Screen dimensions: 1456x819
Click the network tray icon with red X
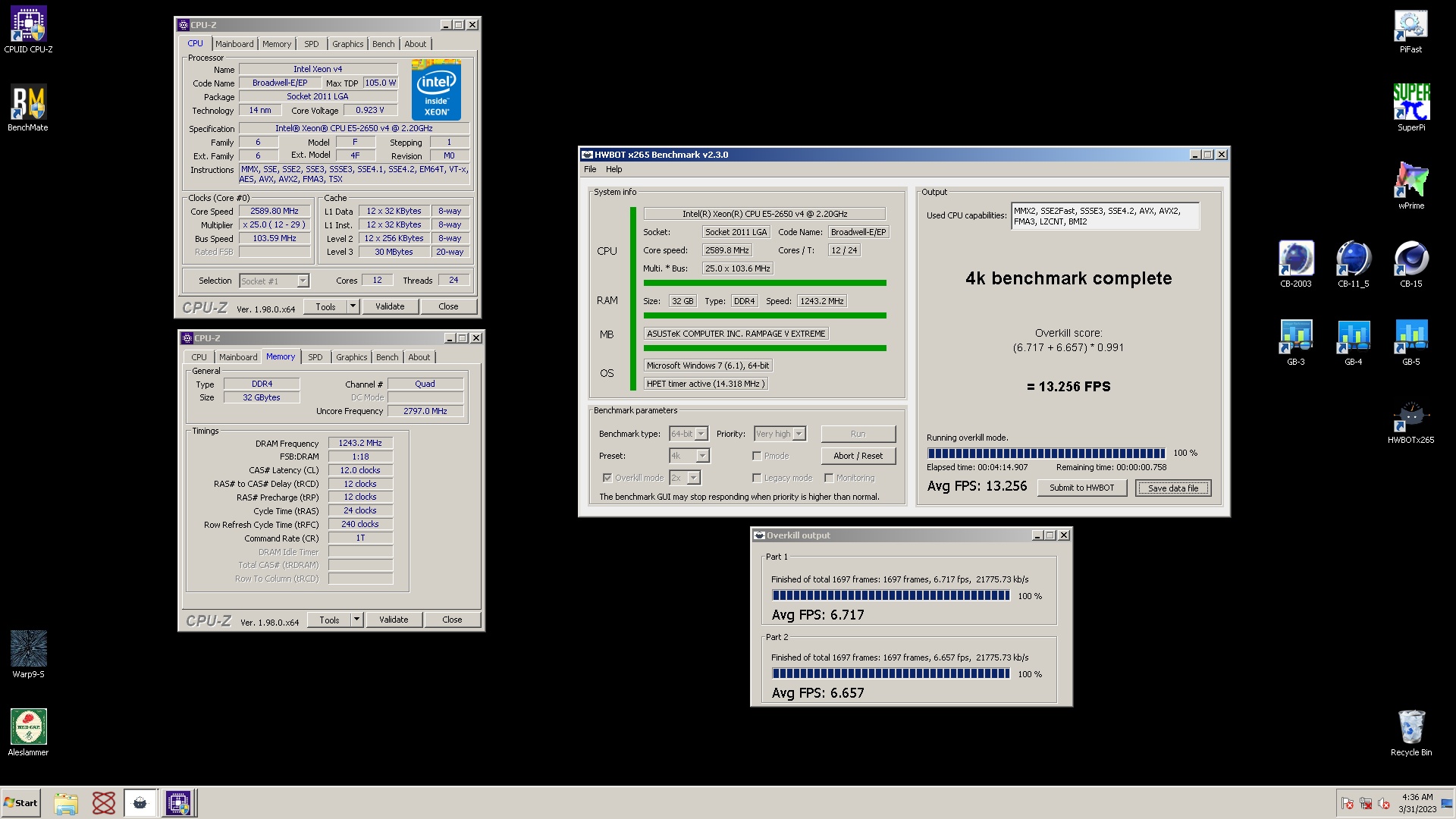tap(1366, 804)
